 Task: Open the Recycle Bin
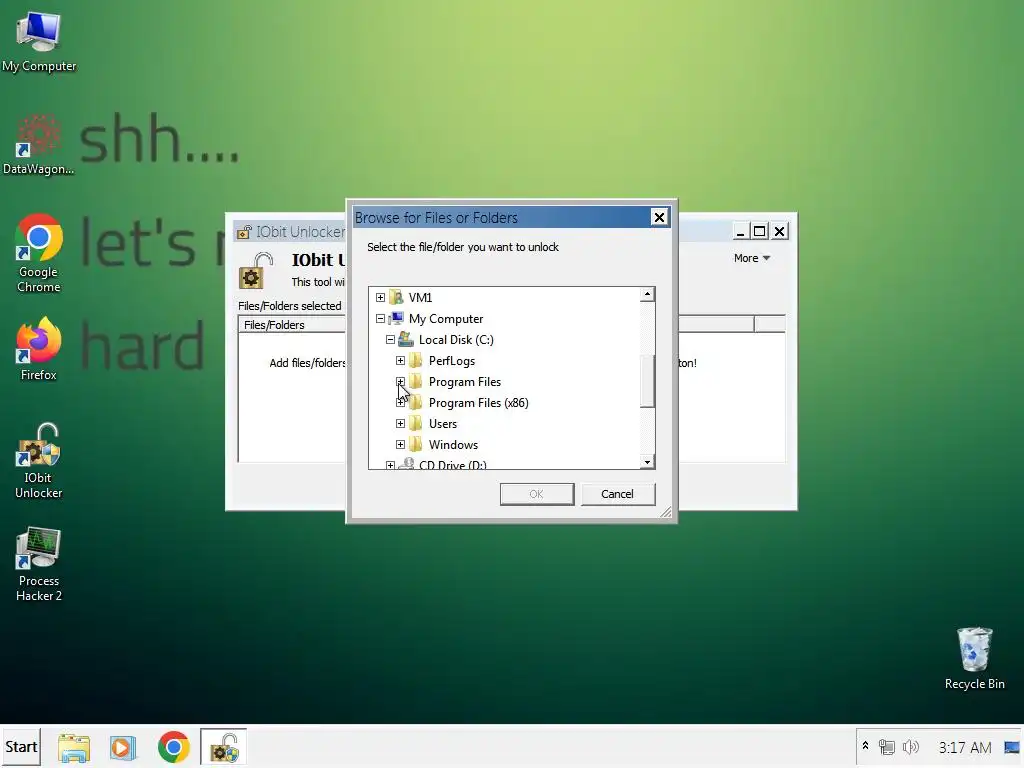coord(974,658)
